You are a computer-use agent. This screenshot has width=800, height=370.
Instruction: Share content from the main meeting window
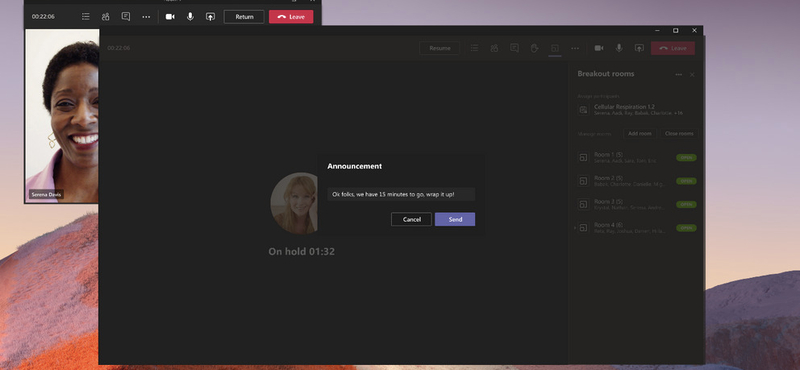[x=639, y=48]
